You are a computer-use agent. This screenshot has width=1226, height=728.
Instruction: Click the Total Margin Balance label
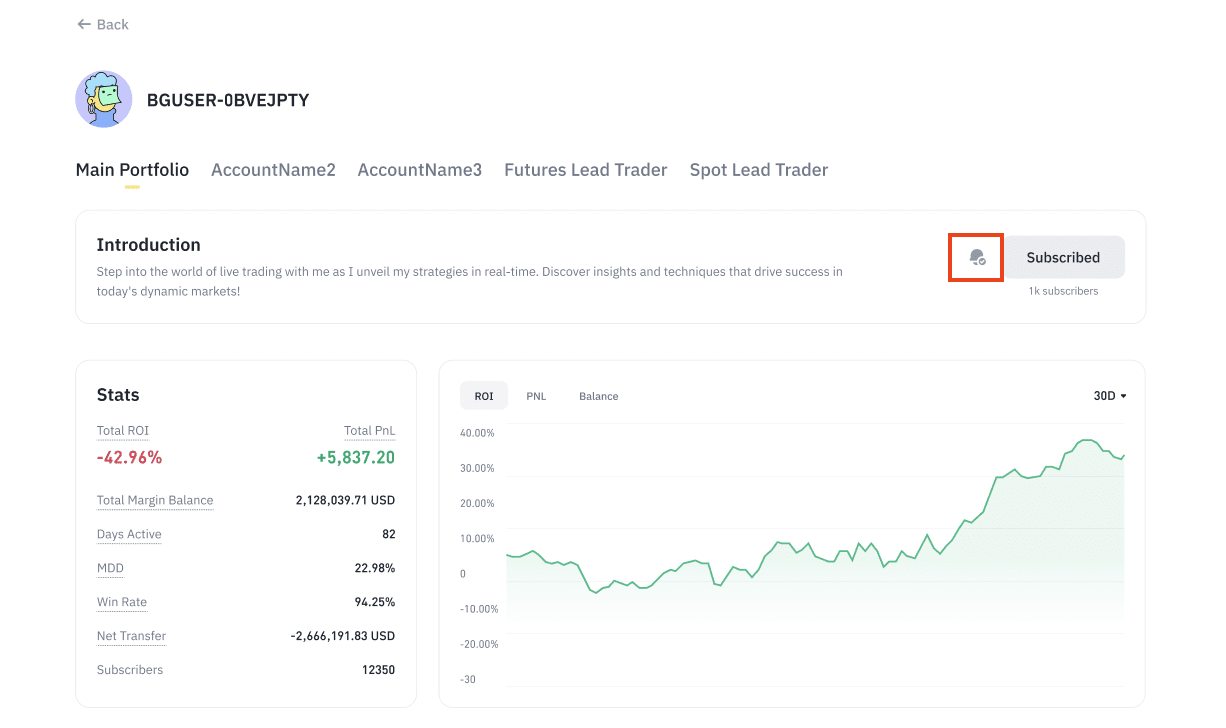(x=155, y=500)
